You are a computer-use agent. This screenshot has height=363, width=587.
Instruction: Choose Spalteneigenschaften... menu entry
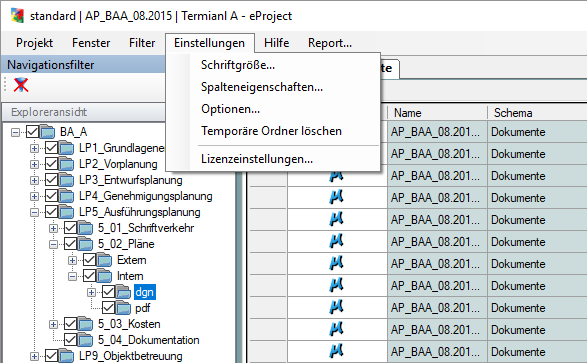(273, 87)
